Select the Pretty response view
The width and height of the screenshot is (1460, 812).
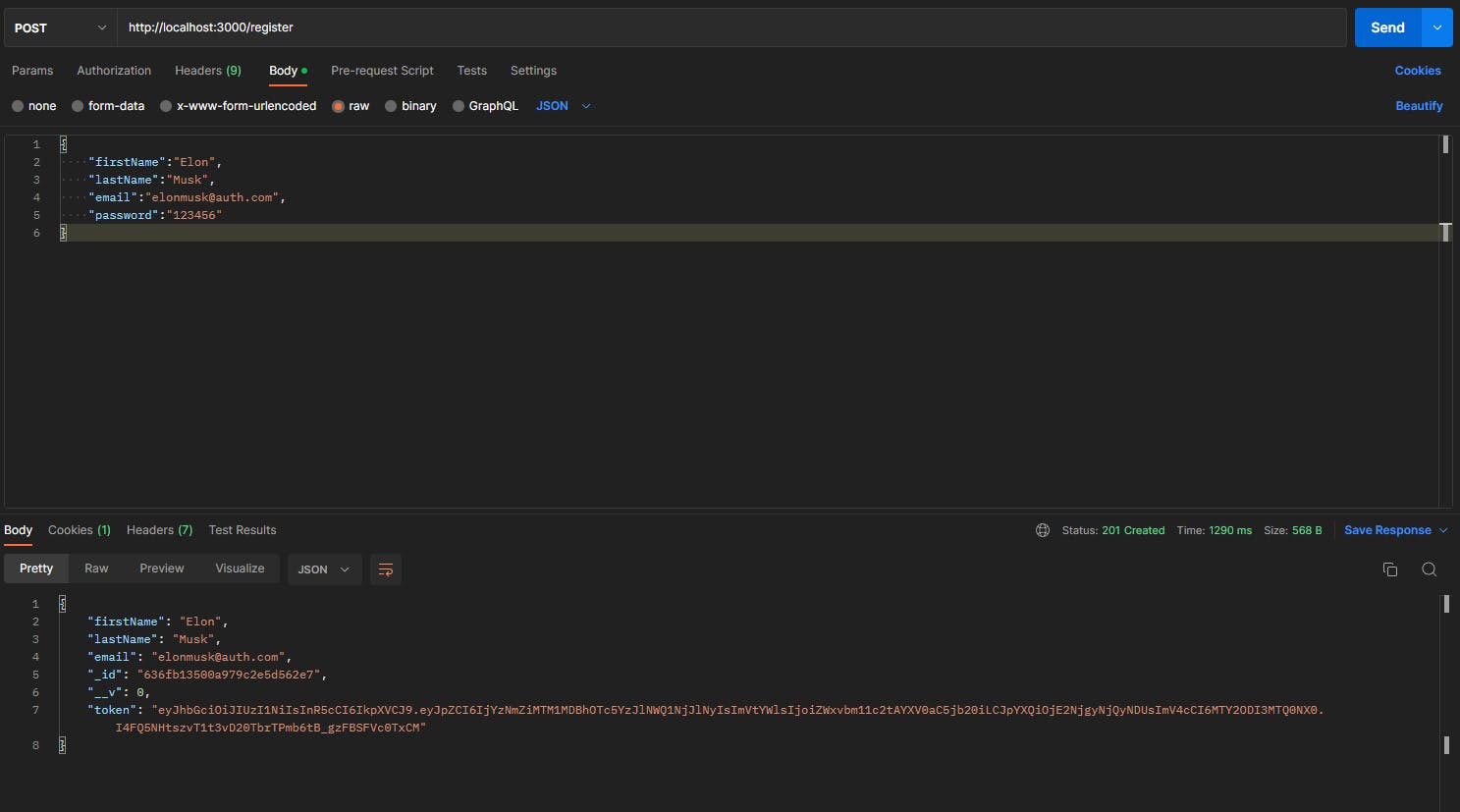click(36, 568)
